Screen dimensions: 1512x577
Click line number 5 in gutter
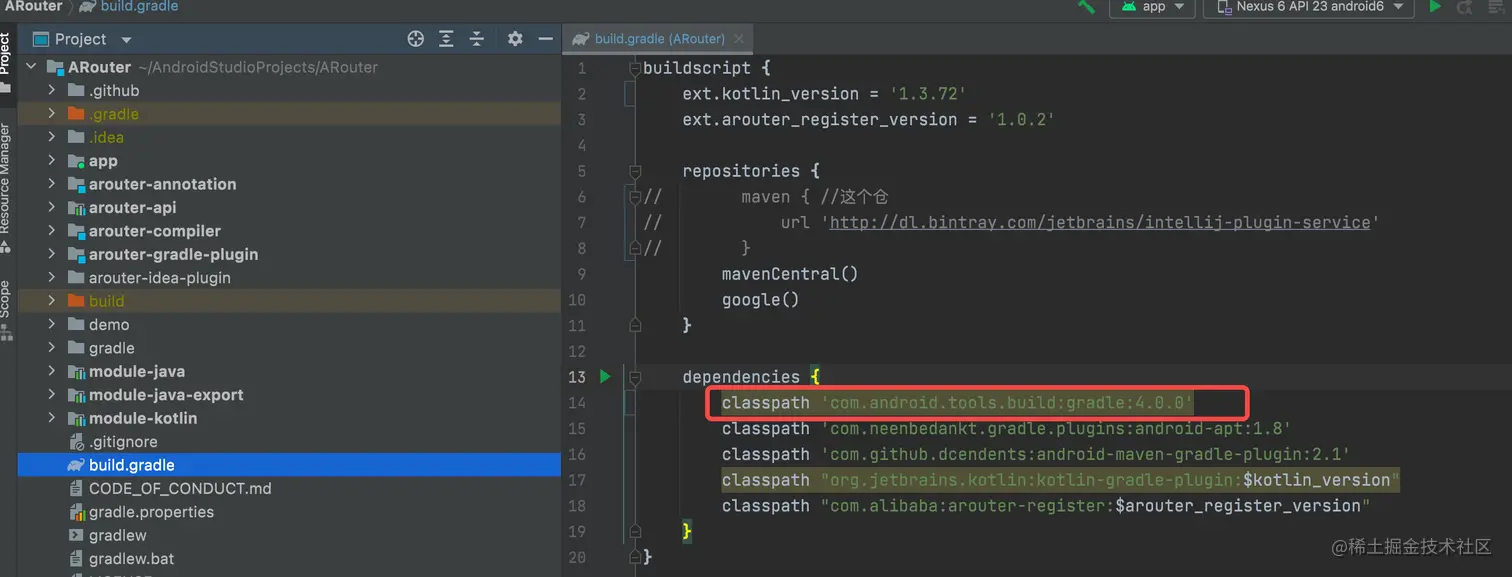click(581, 171)
